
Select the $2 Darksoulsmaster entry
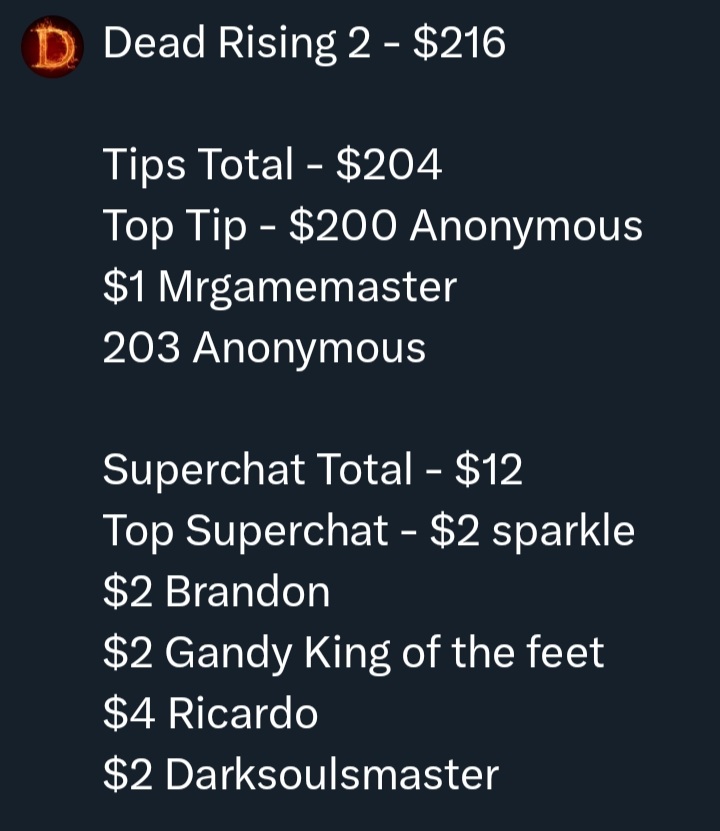[301, 774]
